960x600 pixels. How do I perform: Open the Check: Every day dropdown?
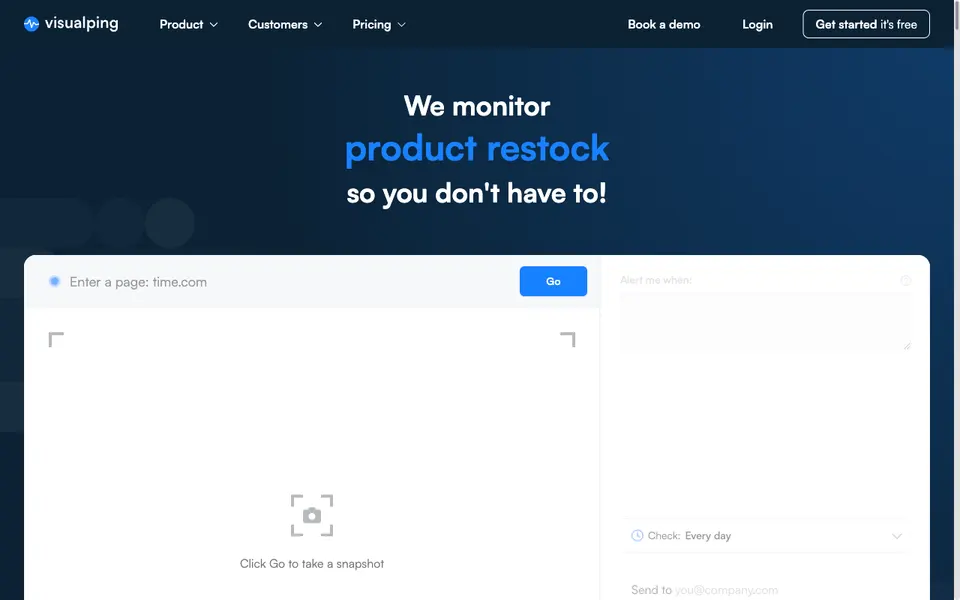click(765, 536)
